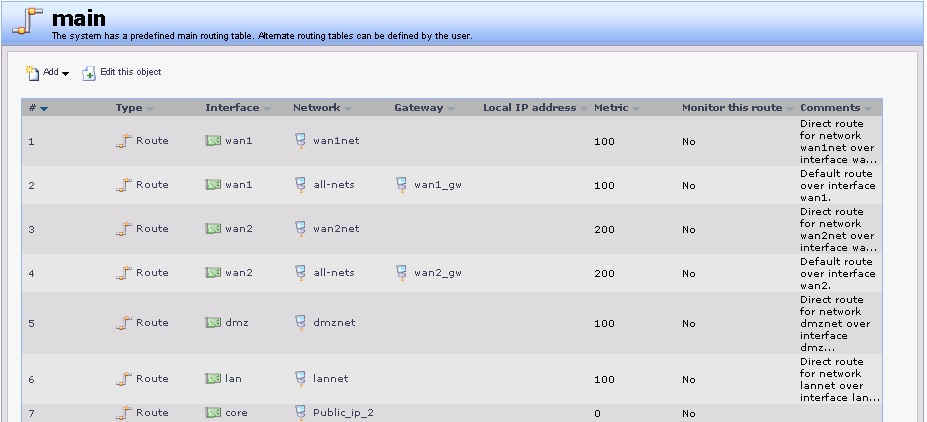This screenshot has width=927, height=422.
Task: Click the main routing table header icon
Action: click(27, 21)
